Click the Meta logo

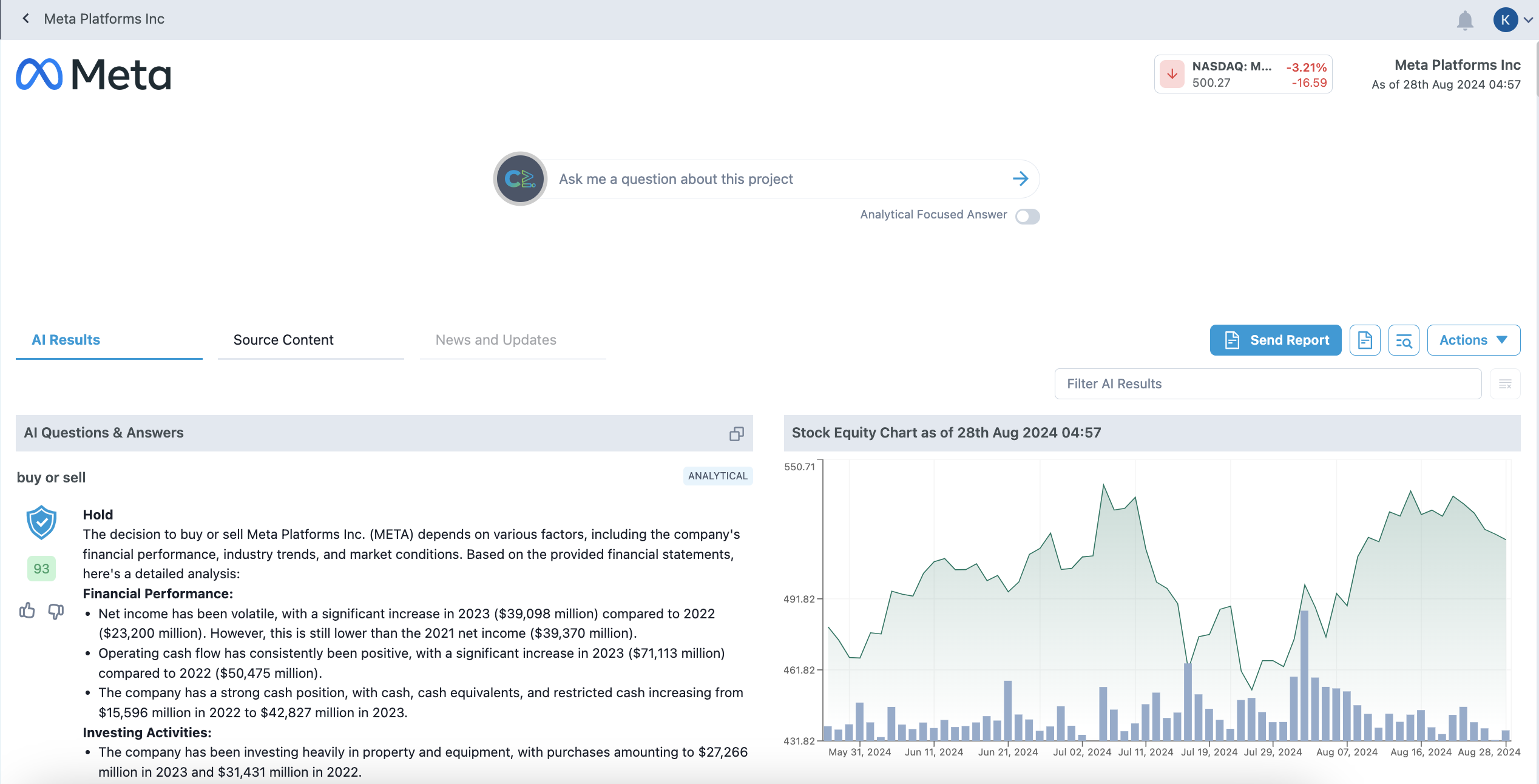pyautogui.click(x=93, y=74)
